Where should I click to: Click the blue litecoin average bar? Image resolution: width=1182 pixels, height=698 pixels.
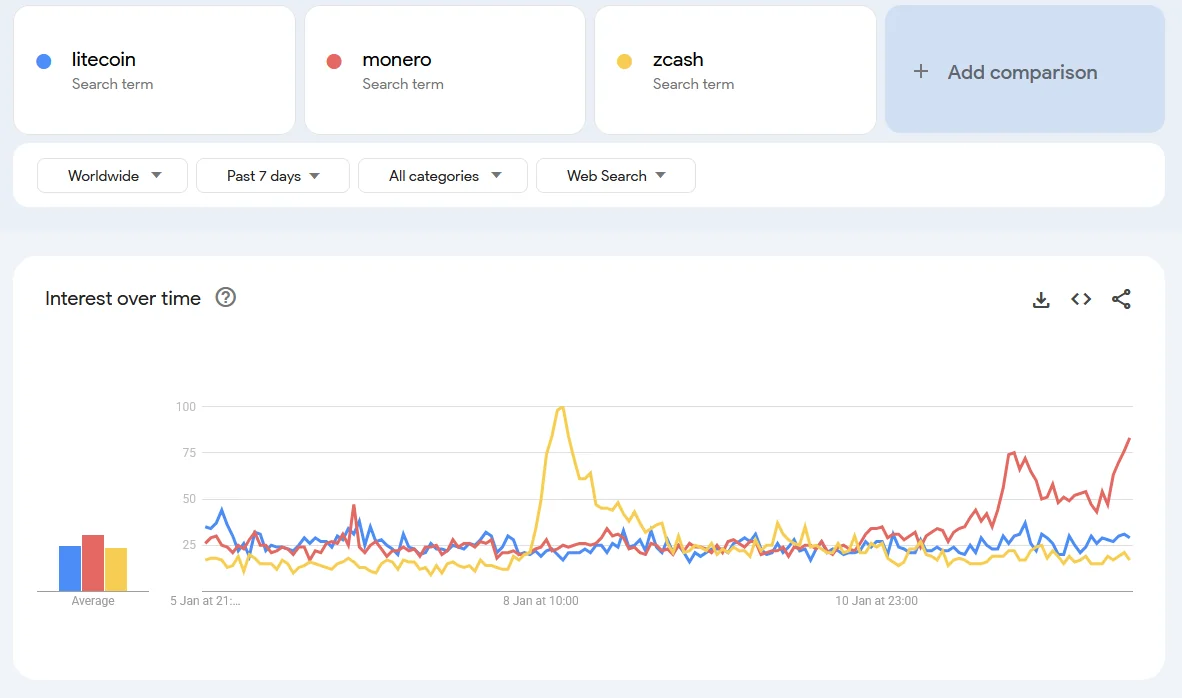tap(69, 568)
